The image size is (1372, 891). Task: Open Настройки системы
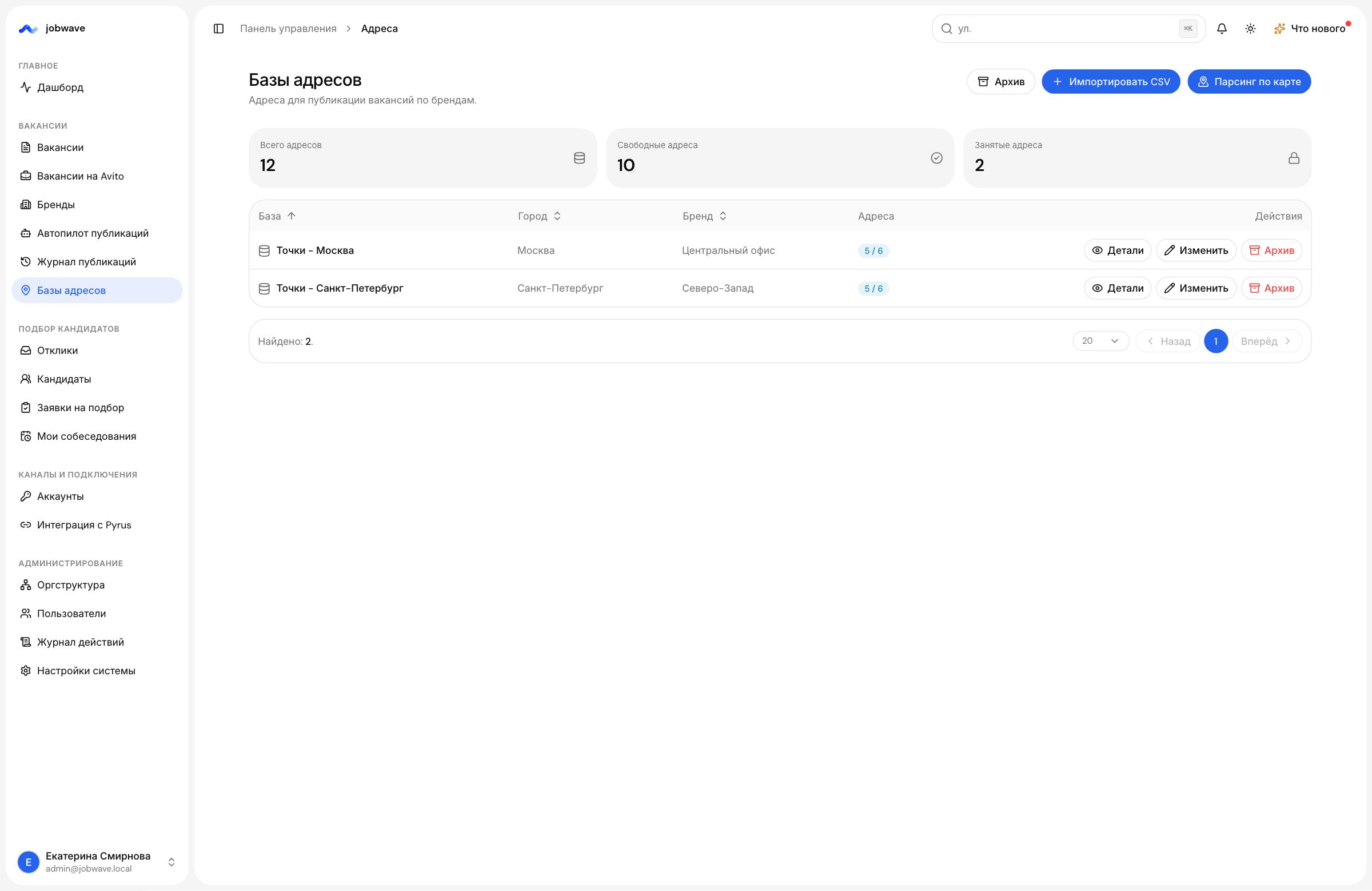(x=97, y=670)
